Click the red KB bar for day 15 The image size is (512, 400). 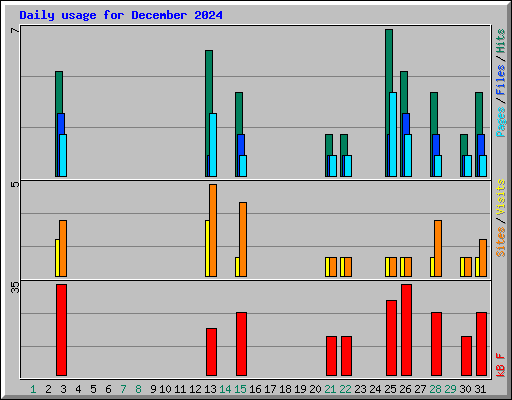(x=241, y=344)
